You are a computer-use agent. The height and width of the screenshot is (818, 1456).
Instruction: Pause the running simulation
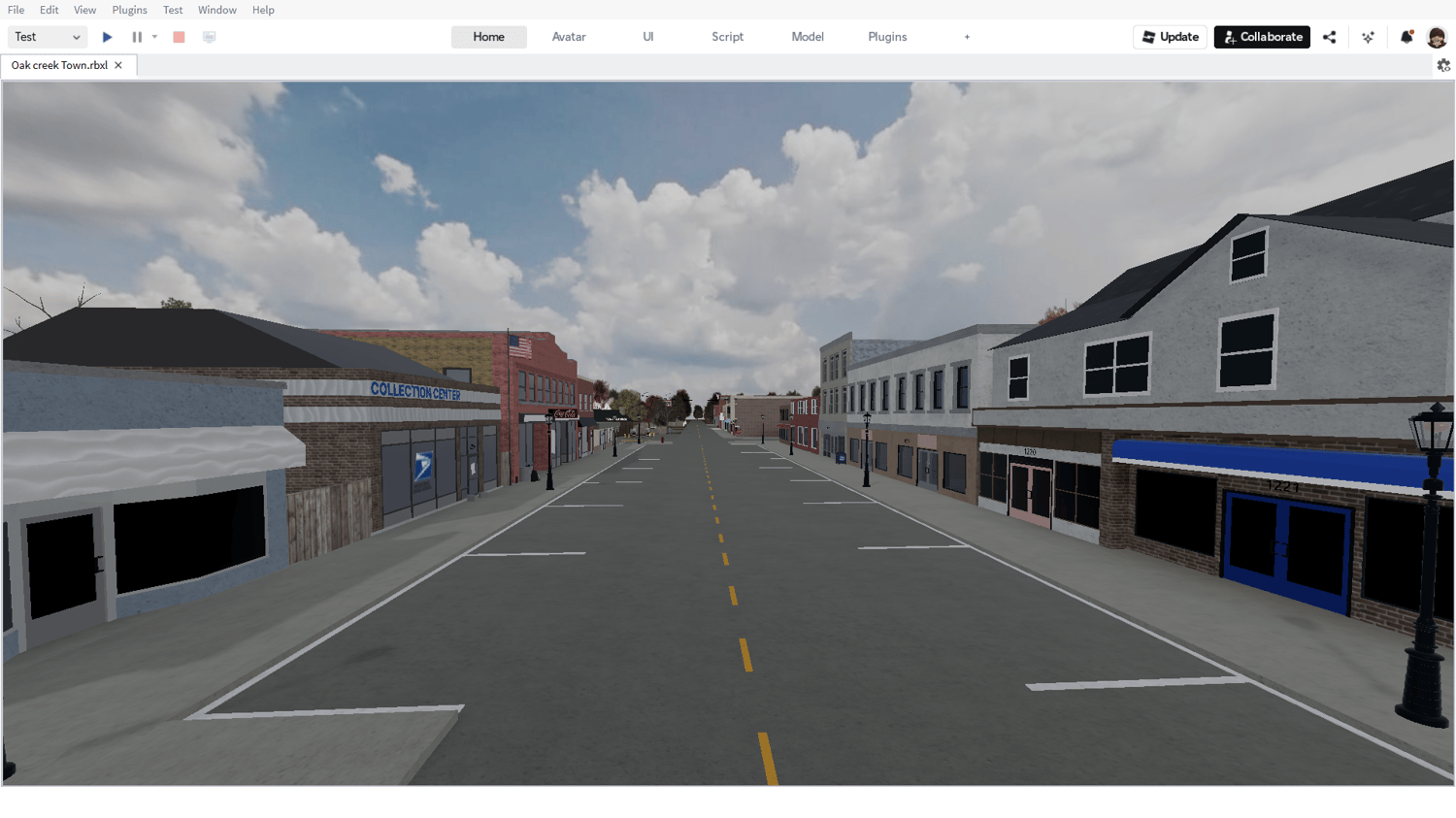coord(137,36)
